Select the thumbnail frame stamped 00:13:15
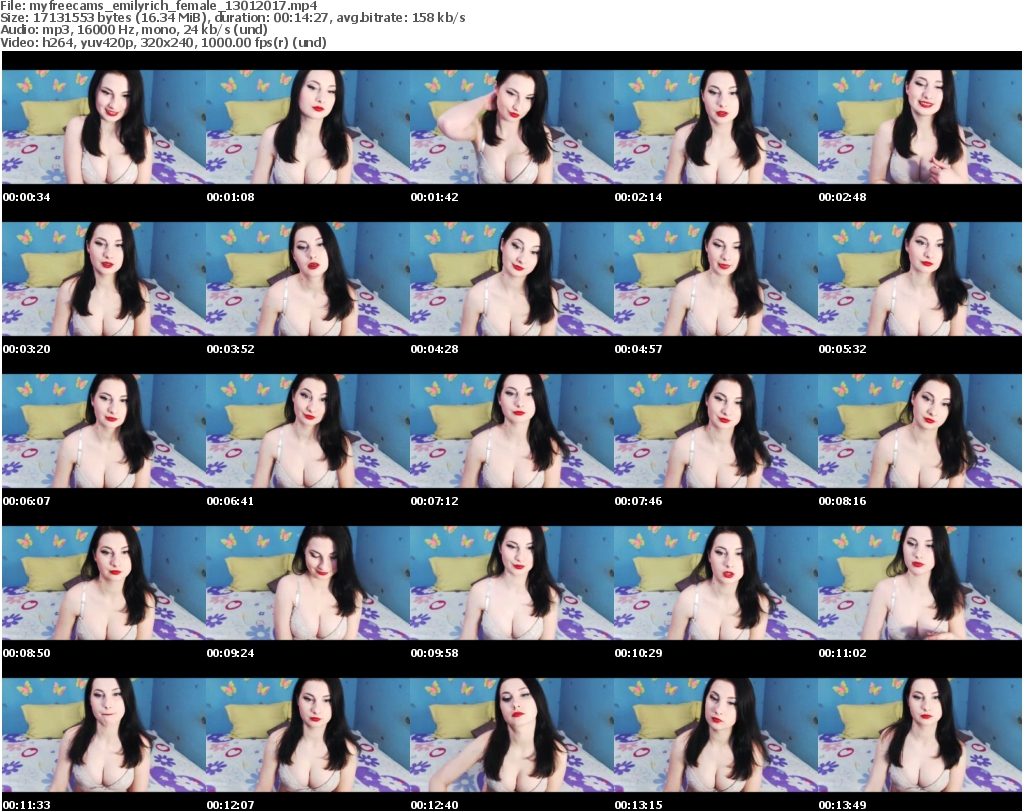Viewport: 1024px width, 811px height. 716,735
